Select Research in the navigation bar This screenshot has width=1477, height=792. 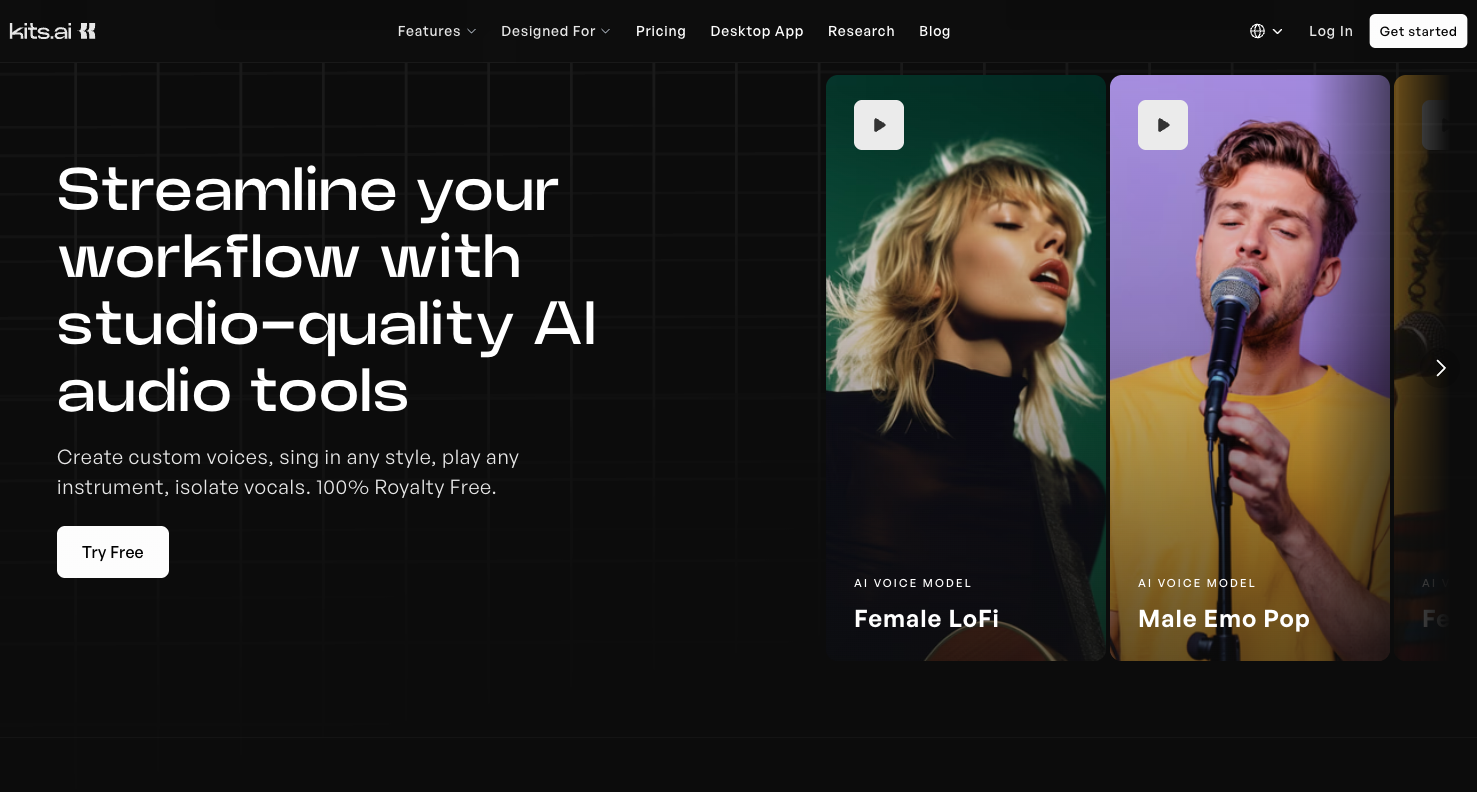click(860, 31)
